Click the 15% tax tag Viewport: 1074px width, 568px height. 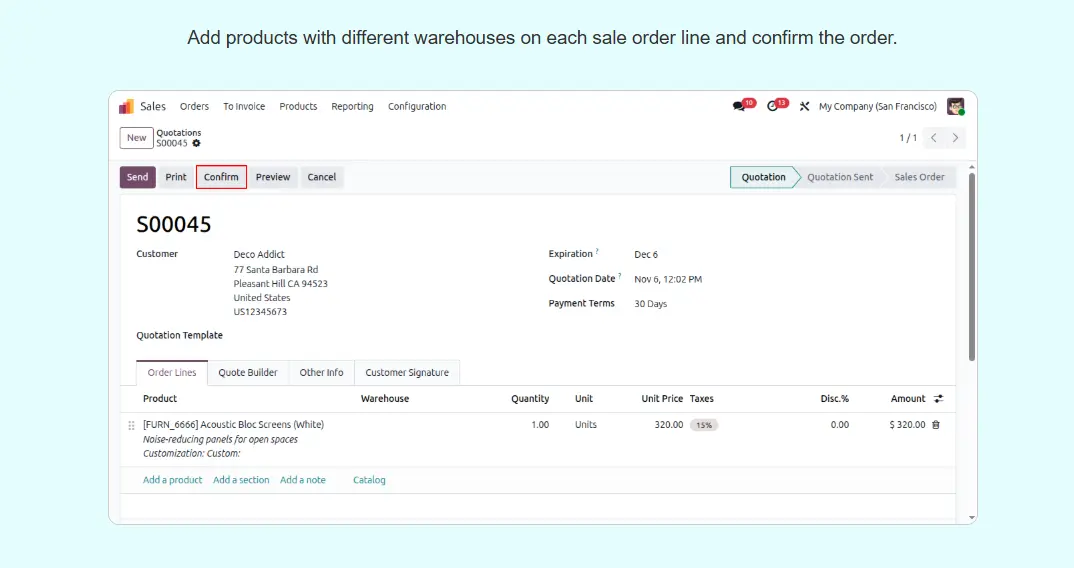coord(704,425)
